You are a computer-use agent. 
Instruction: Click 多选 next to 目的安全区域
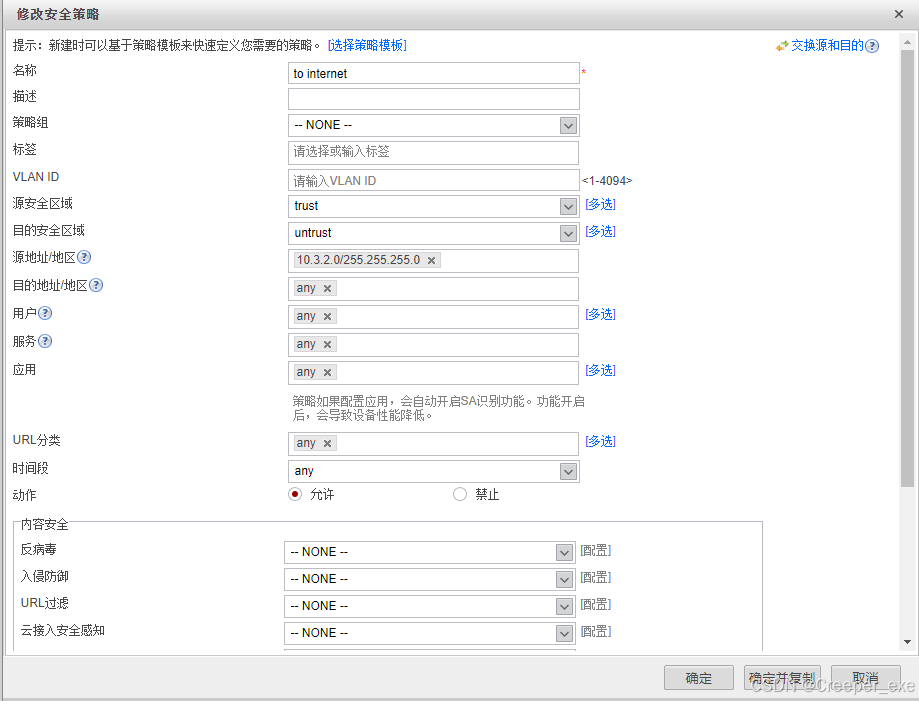[600, 231]
